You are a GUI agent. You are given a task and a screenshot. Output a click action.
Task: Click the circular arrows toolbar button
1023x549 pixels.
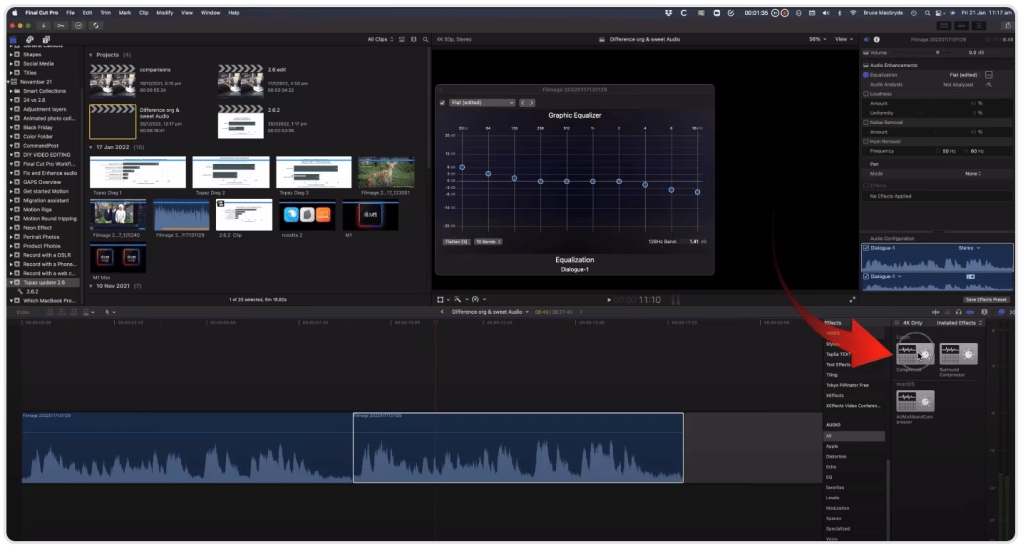[96, 25]
